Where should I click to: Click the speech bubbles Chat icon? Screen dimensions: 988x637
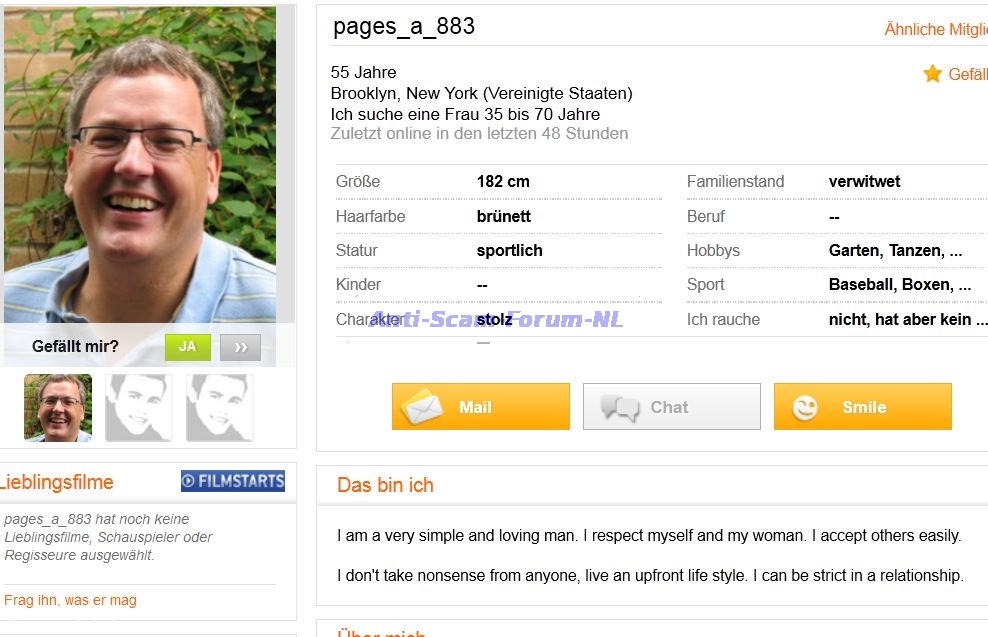pyautogui.click(x=619, y=408)
